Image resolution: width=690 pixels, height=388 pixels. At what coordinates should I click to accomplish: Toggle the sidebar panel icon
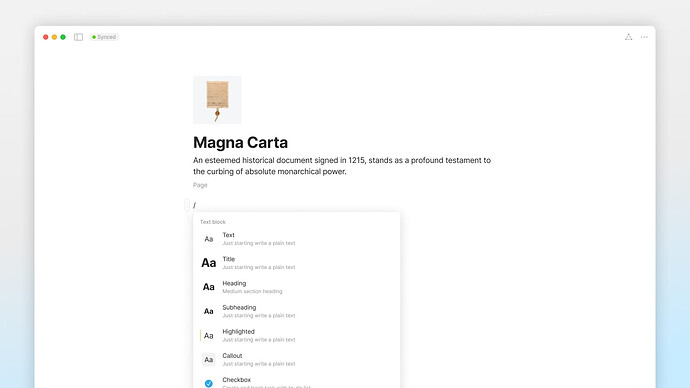78,37
